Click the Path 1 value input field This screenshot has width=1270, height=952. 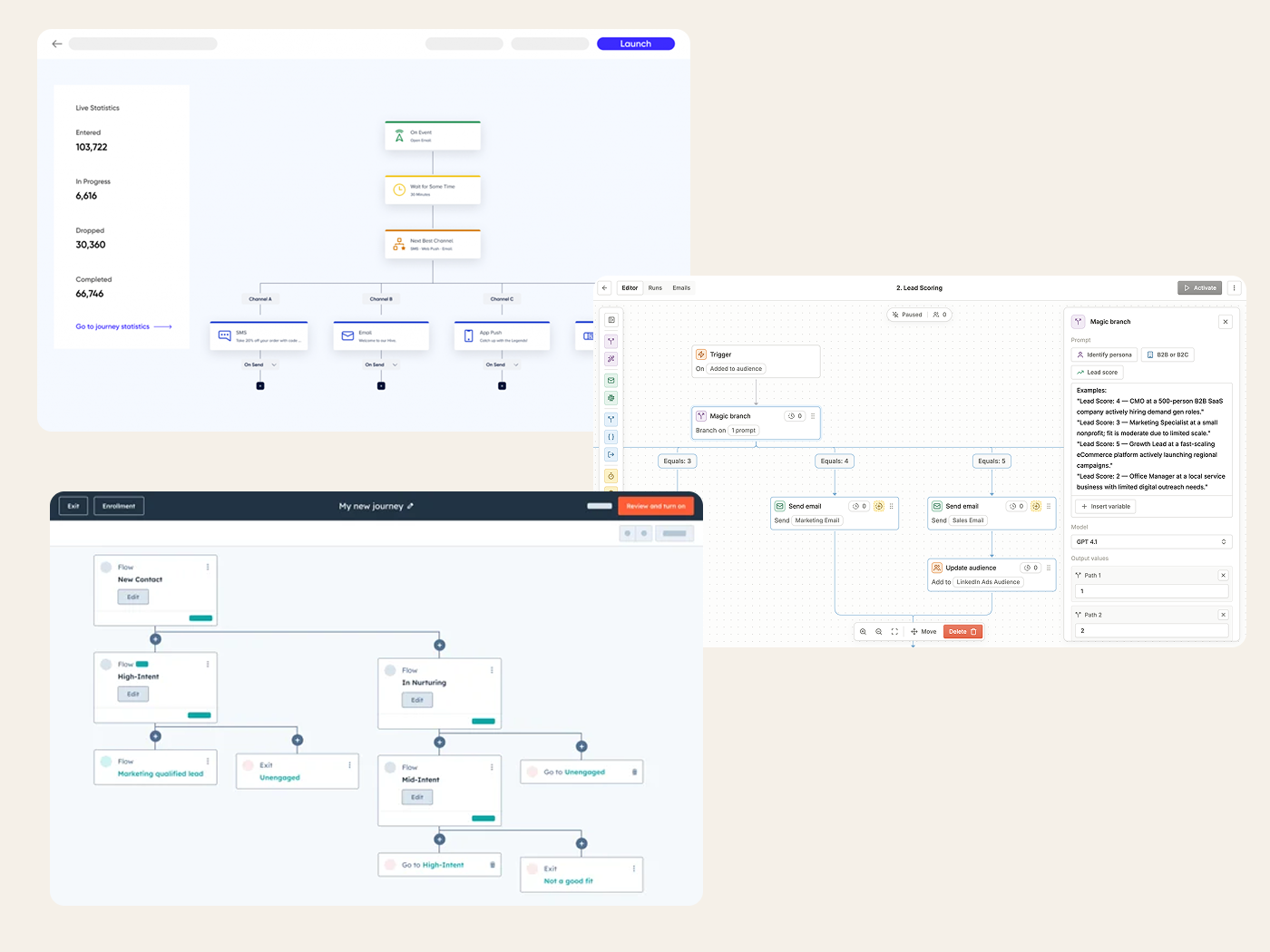click(x=1151, y=591)
